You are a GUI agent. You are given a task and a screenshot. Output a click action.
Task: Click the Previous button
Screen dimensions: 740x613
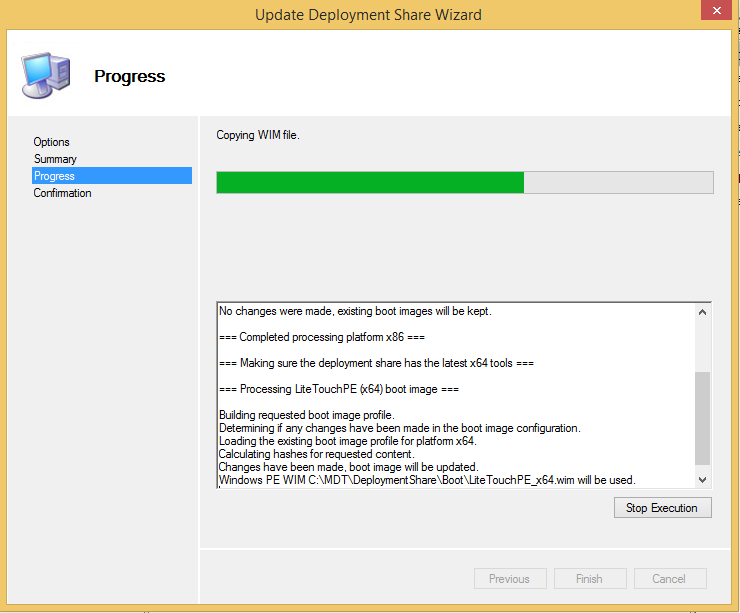(x=510, y=579)
